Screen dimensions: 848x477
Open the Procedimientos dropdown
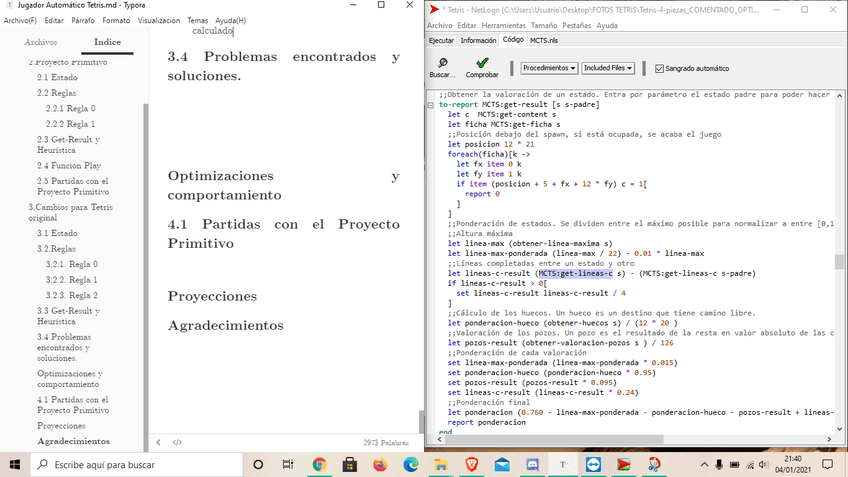[x=549, y=68]
